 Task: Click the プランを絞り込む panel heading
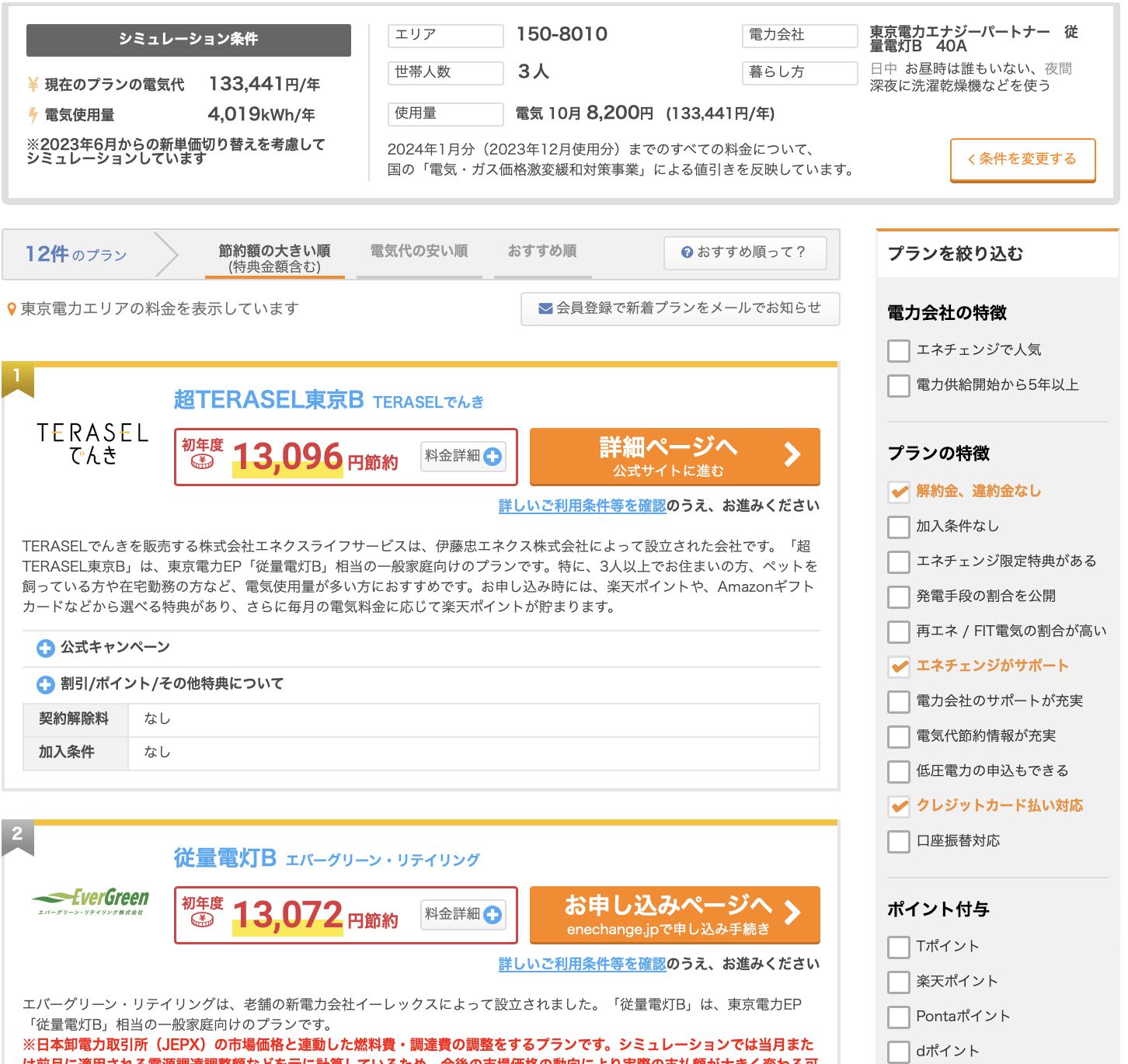[955, 254]
